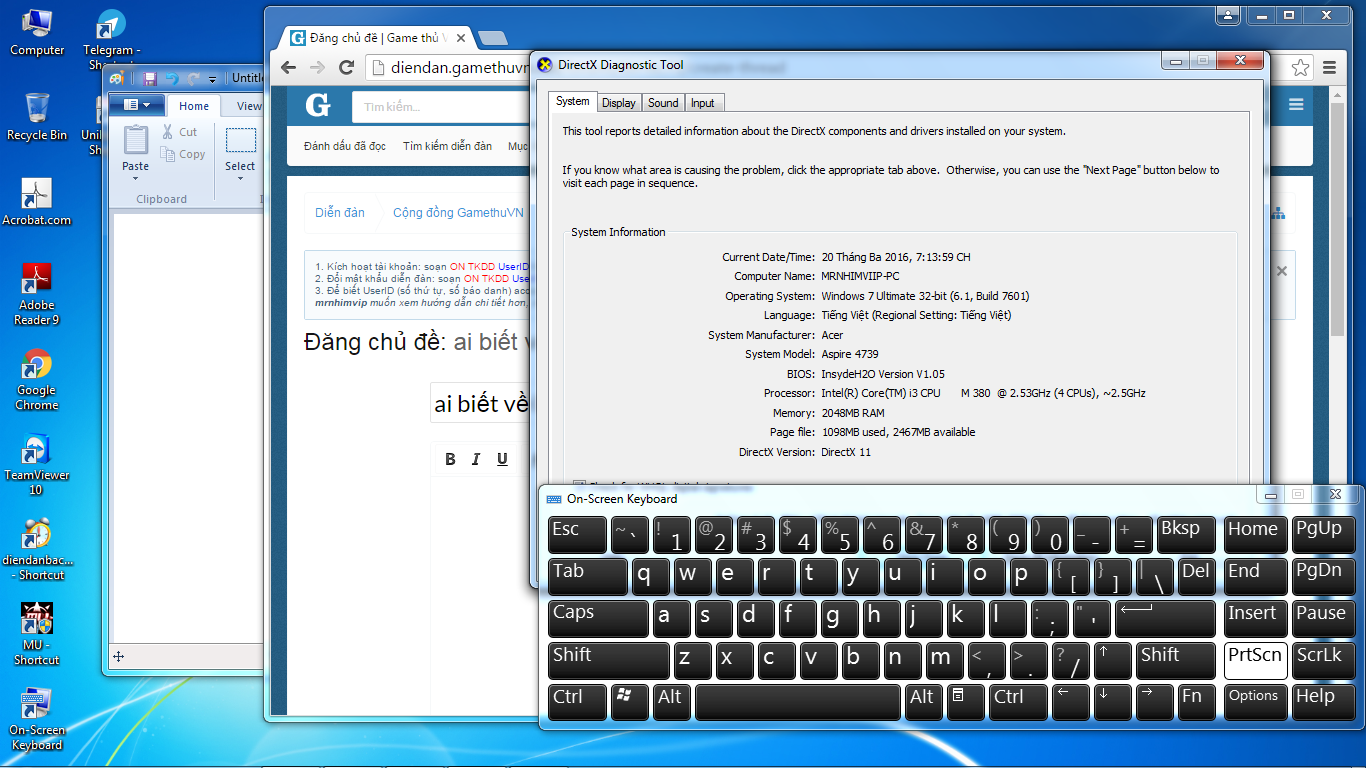Click Chrome's vertical scrollbar up arrow

point(1337,95)
